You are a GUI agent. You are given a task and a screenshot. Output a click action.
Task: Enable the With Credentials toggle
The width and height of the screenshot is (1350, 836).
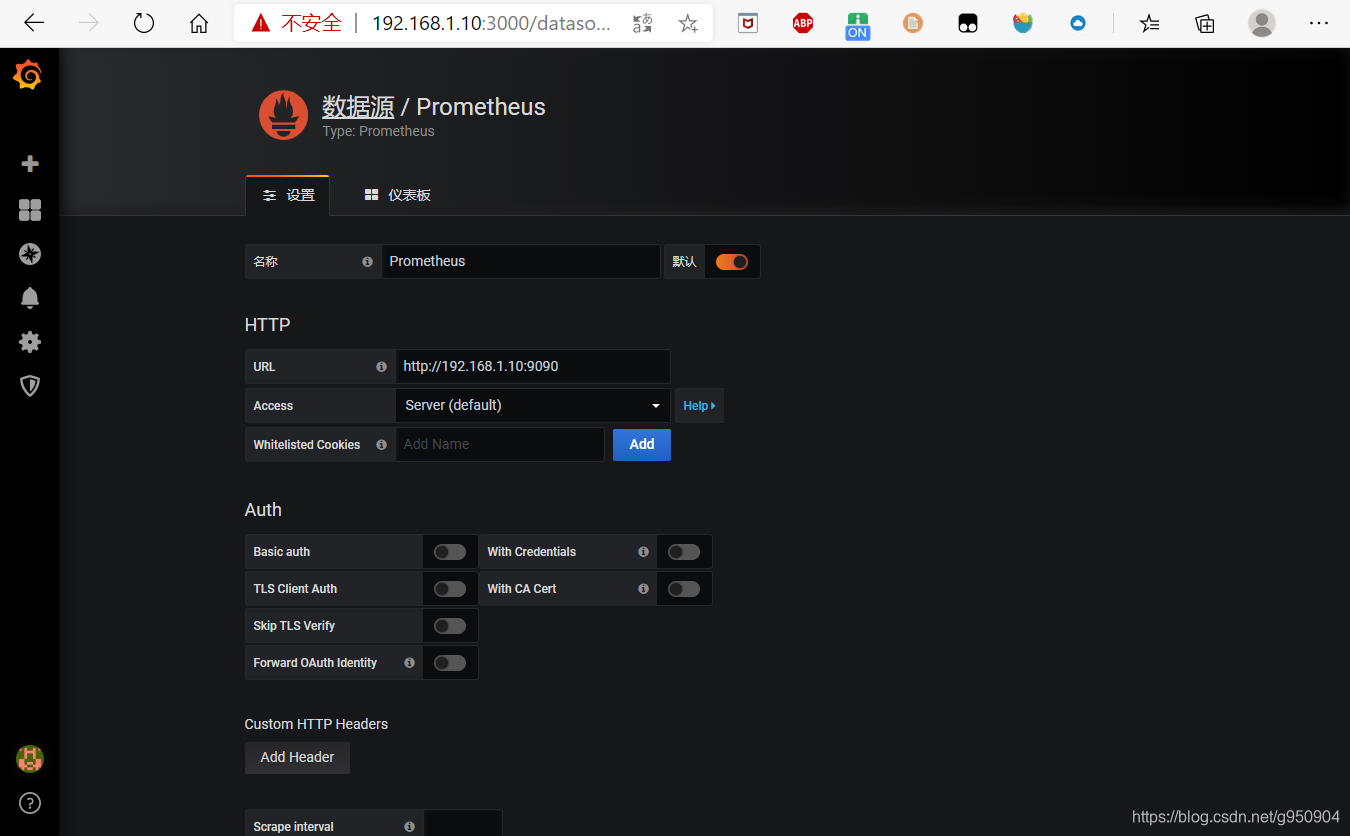(x=684, y=552)
